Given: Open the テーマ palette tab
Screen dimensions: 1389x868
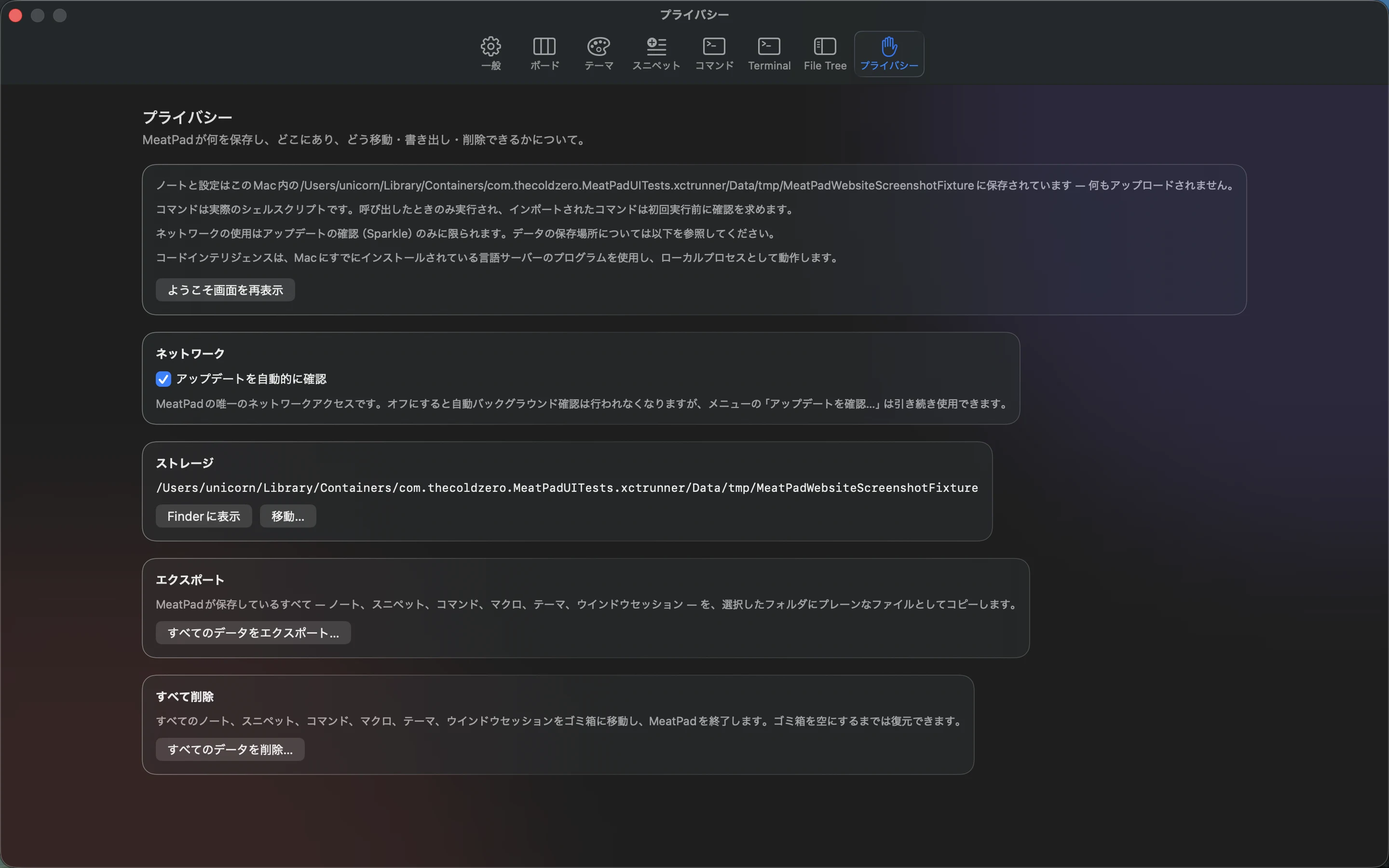Looking at the screenshot, I should pyautogui.click(x=599, y=54).
